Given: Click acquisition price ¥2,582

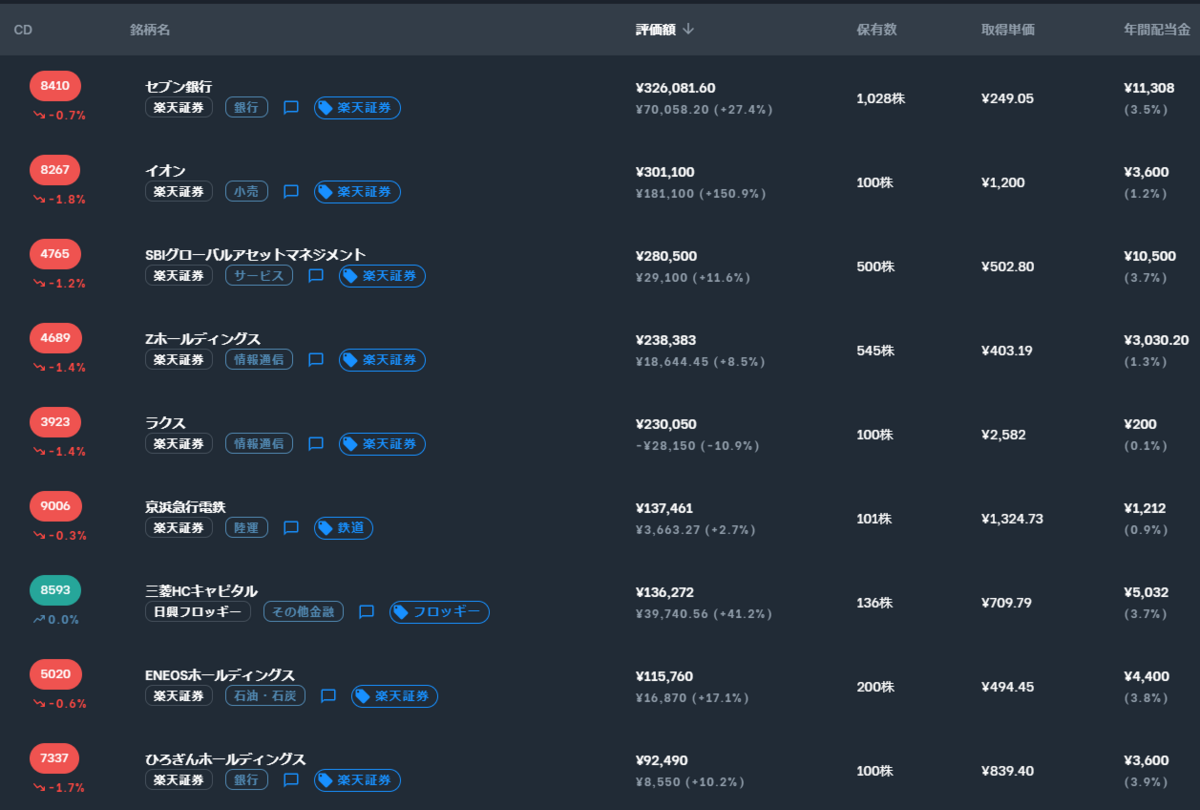Looking at the screenshot, I should pos(1003,434).
